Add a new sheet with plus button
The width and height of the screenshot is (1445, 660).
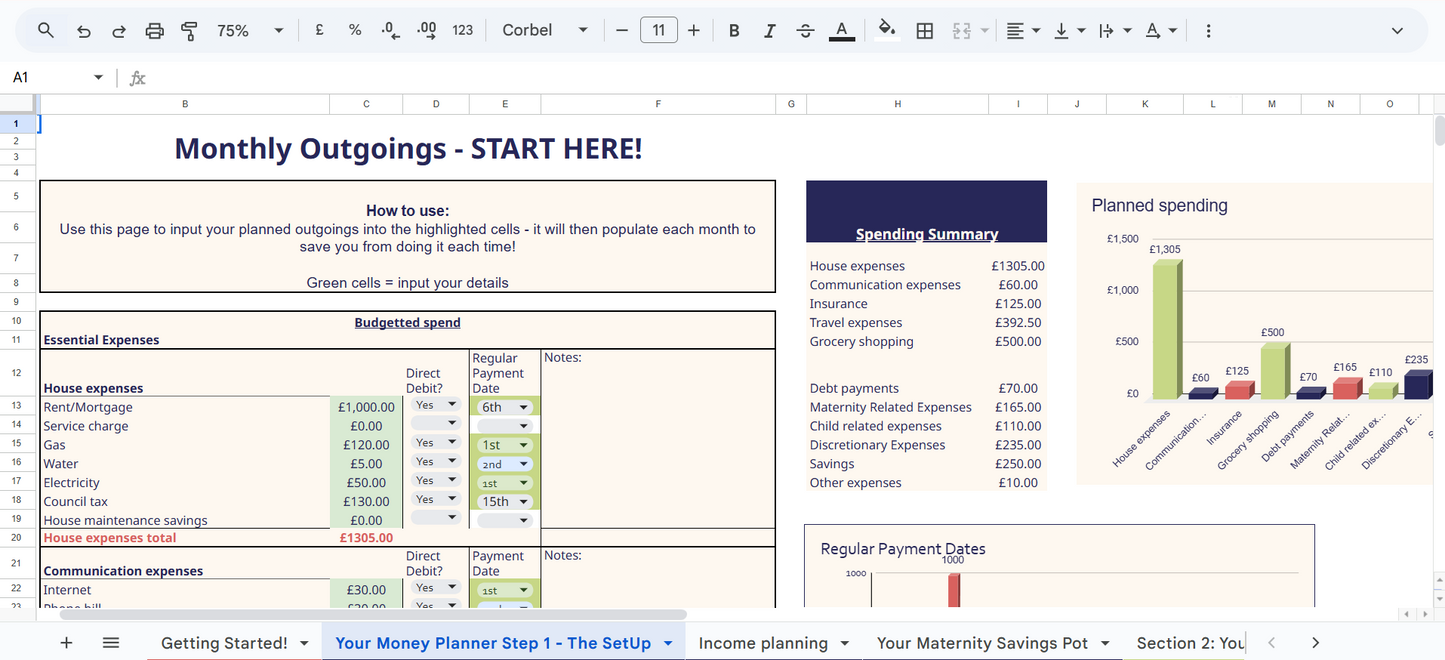click(66, 643)
